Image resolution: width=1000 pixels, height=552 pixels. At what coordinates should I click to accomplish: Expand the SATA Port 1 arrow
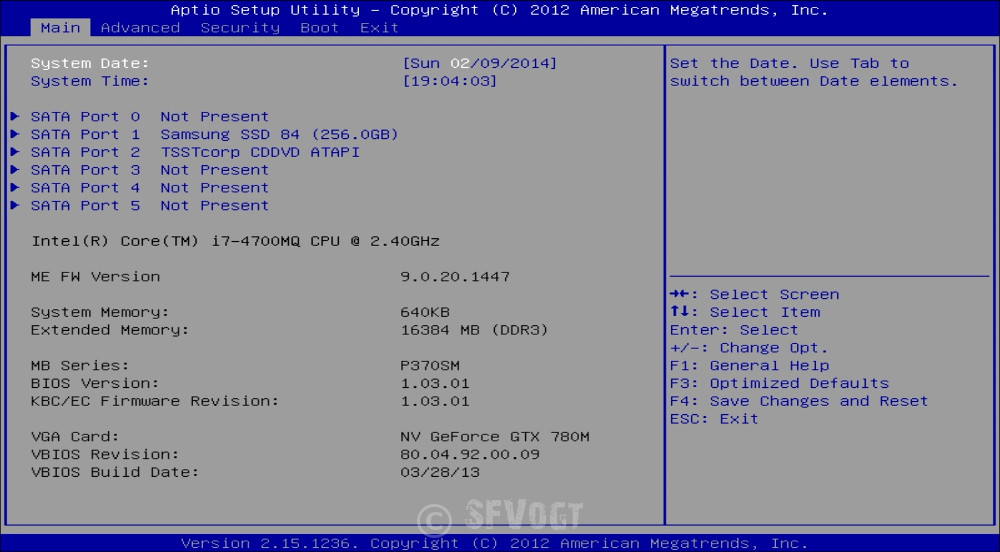[x=15, y=134]
